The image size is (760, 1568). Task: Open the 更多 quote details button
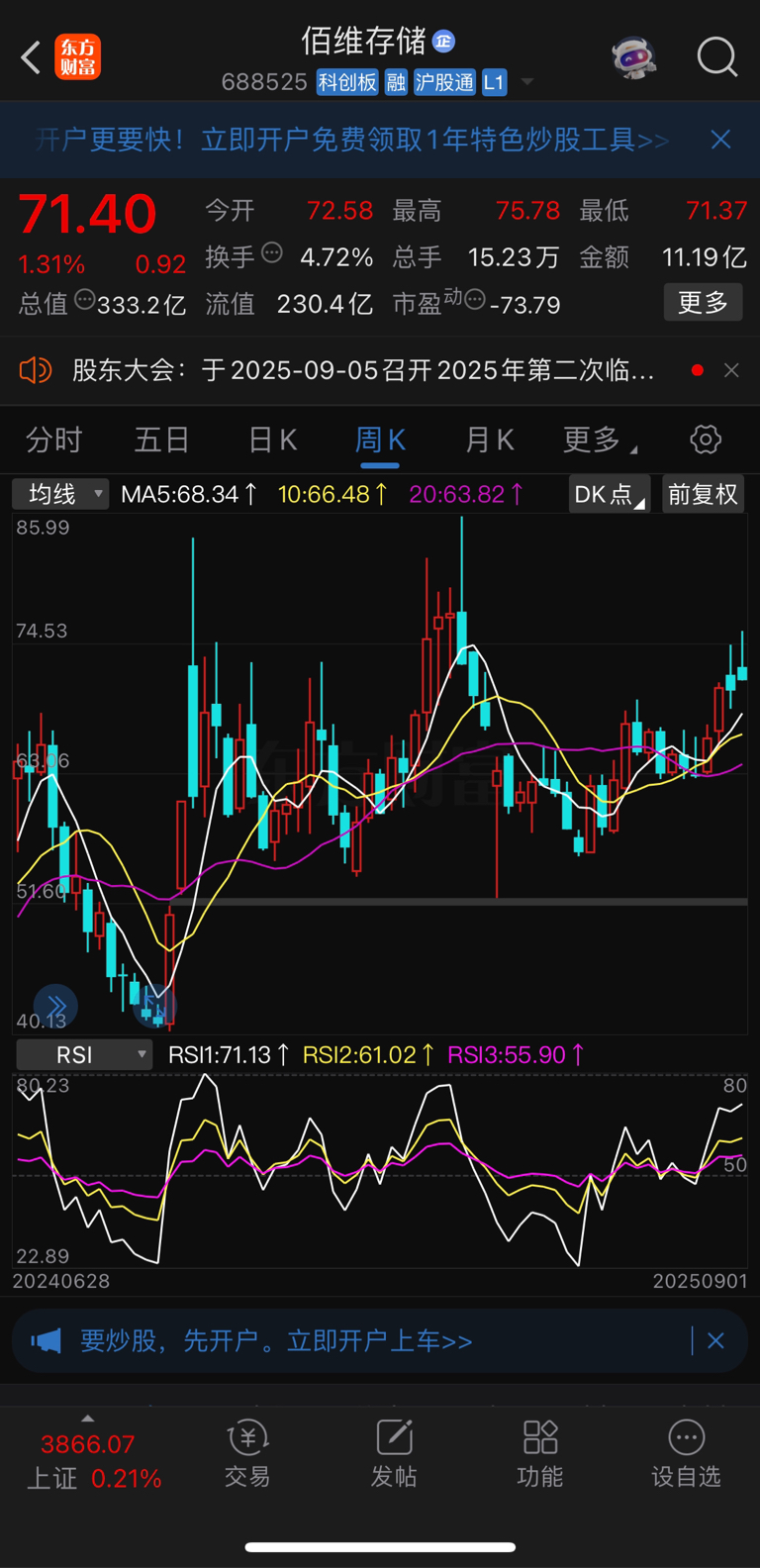point(703,302)
